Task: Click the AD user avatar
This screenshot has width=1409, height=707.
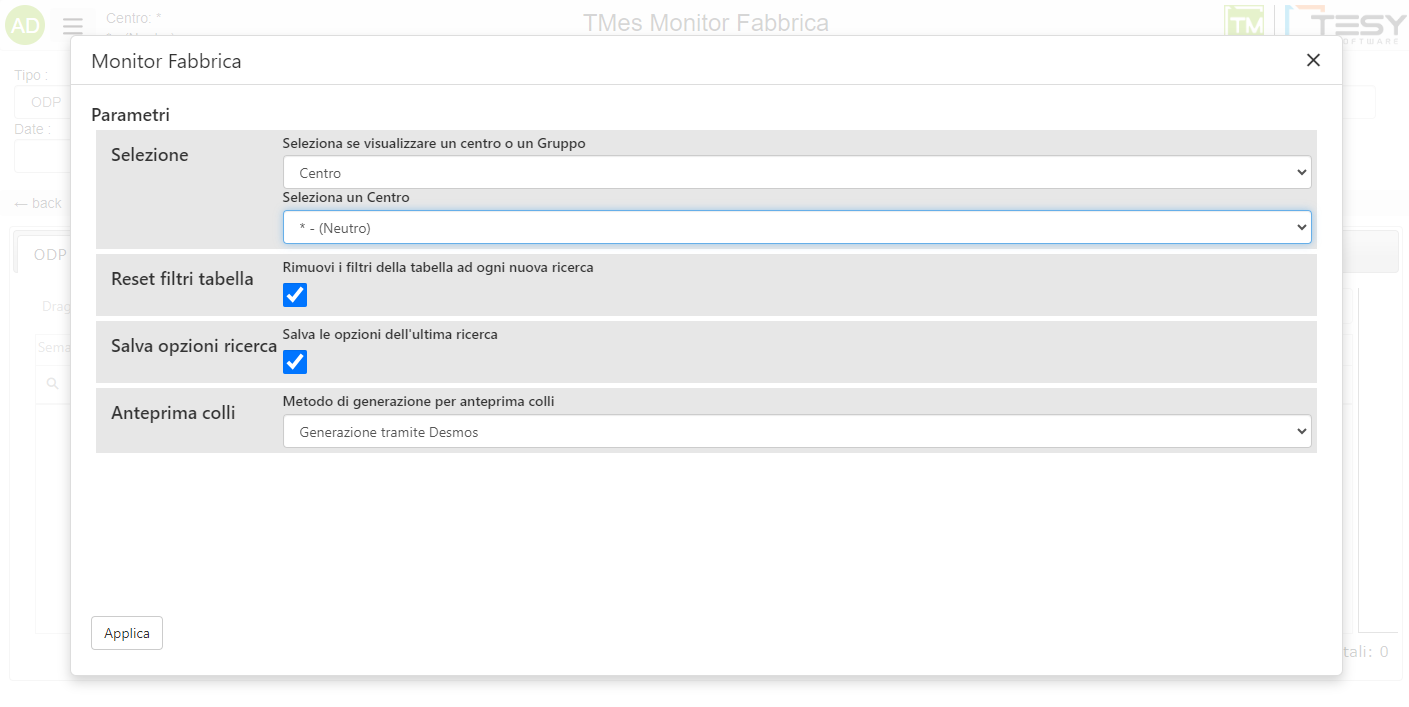Action: [25, 26]
